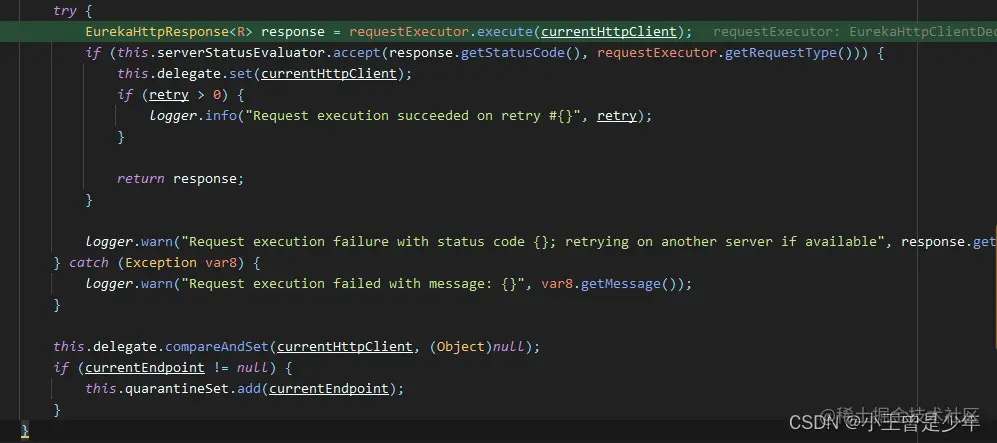Click currentHttpClient inside the execute call

tap(609, 32)
